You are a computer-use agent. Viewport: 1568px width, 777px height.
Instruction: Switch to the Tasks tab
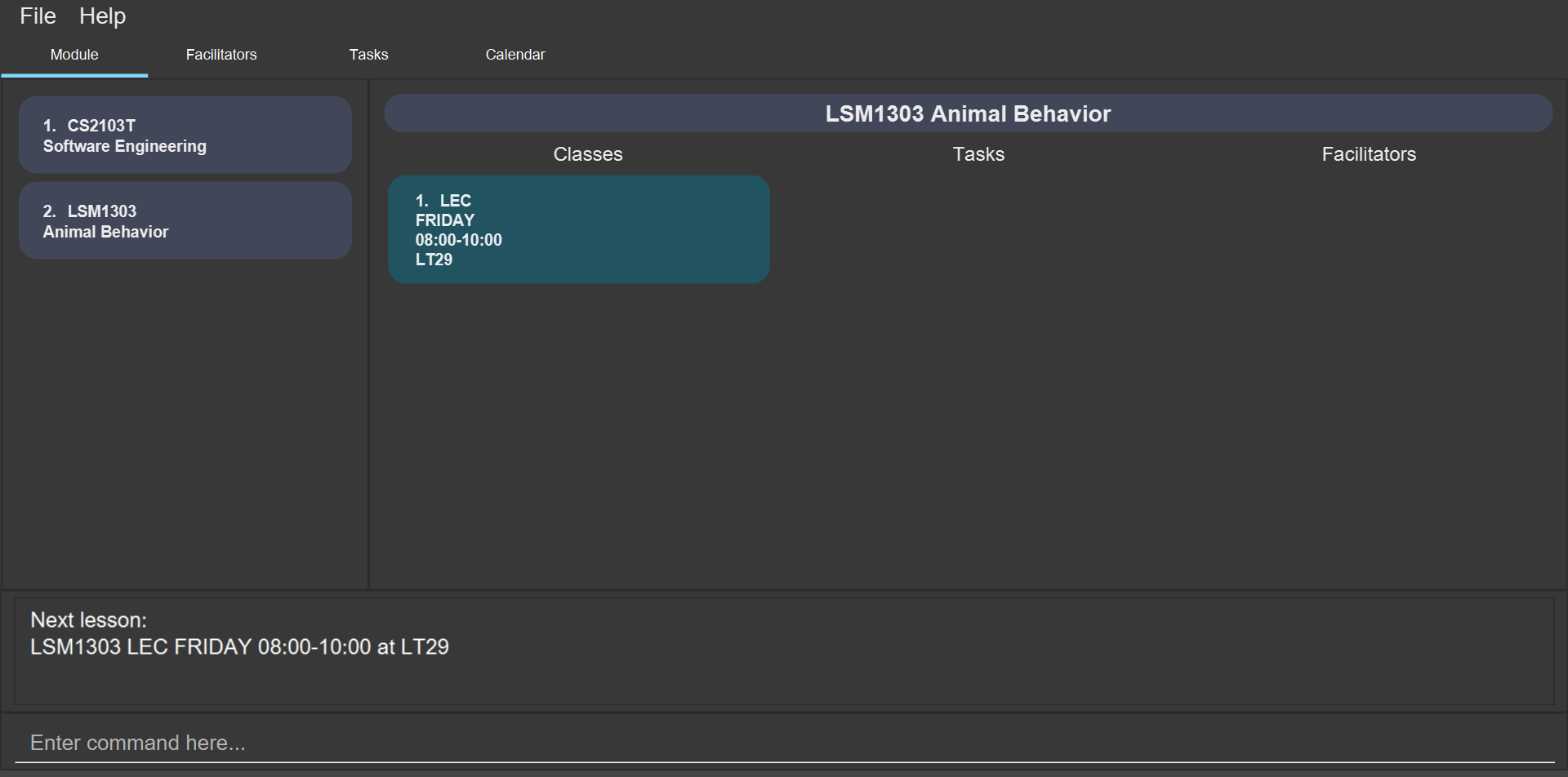coord(368,55)
